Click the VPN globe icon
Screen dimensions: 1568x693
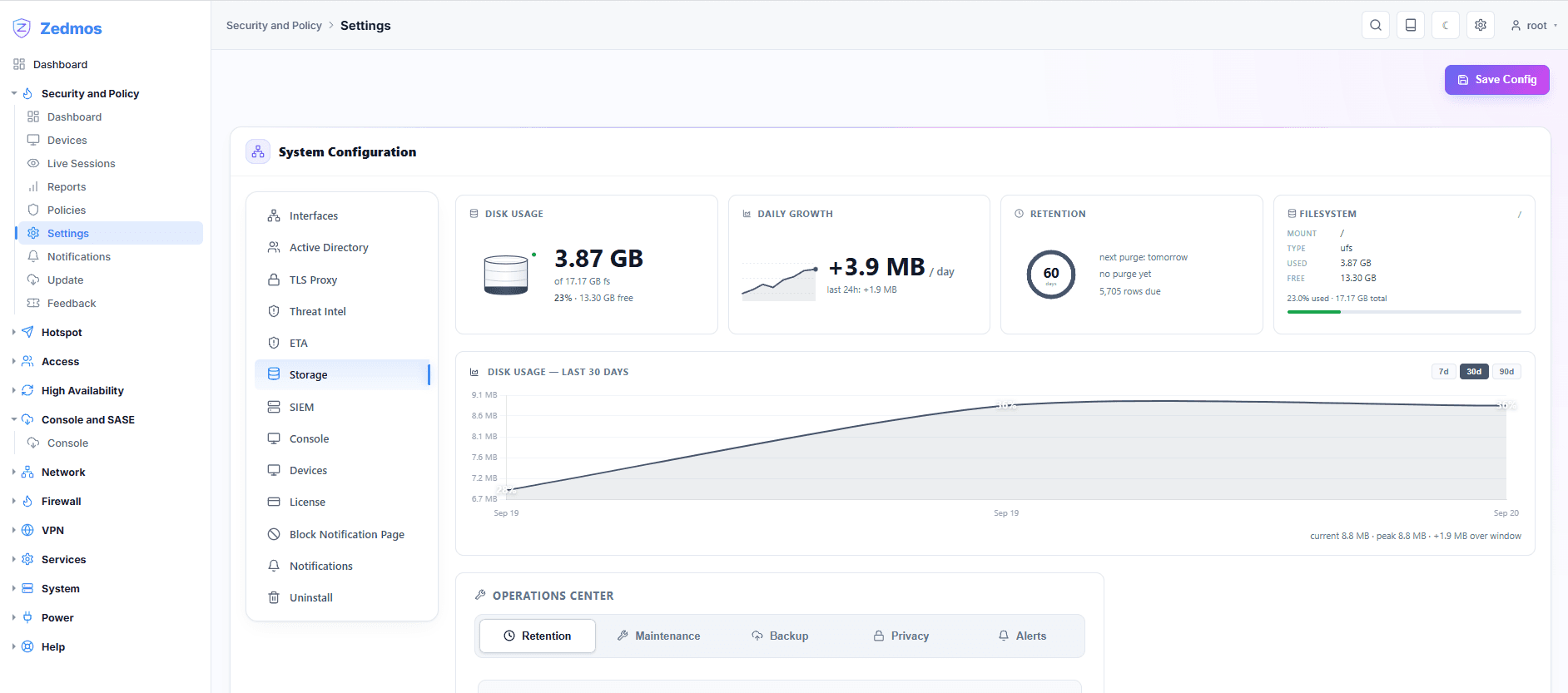(x=27, y=530)
